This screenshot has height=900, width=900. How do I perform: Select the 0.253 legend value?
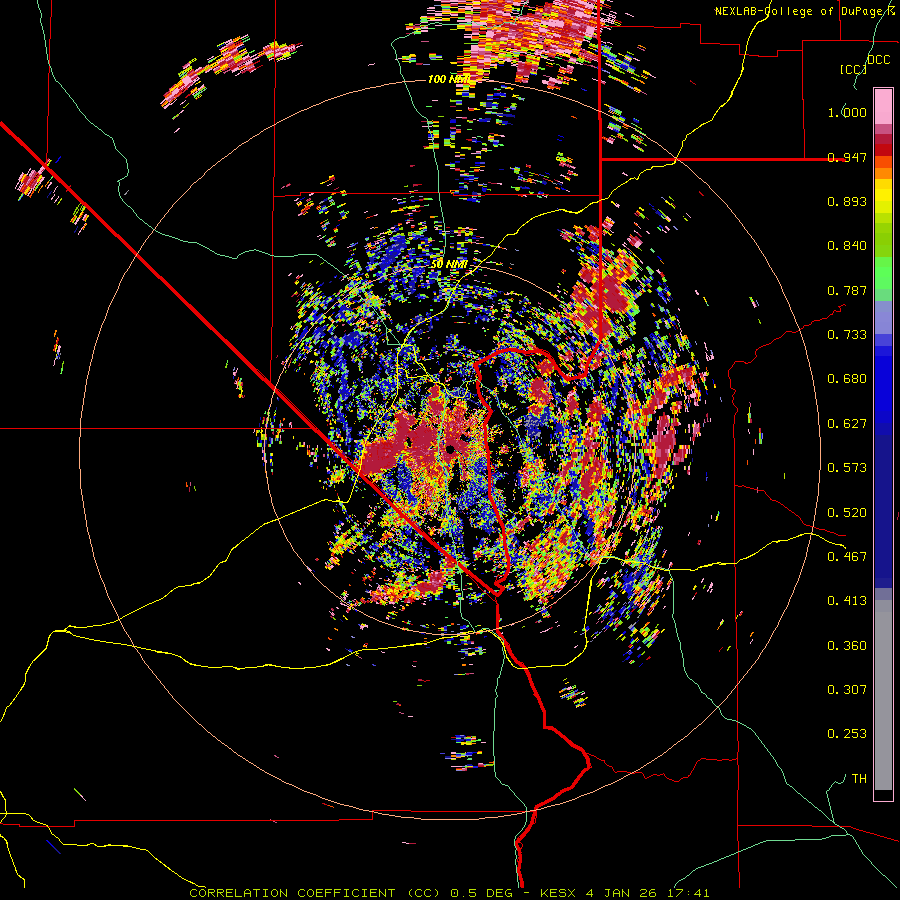click(847, 734)
